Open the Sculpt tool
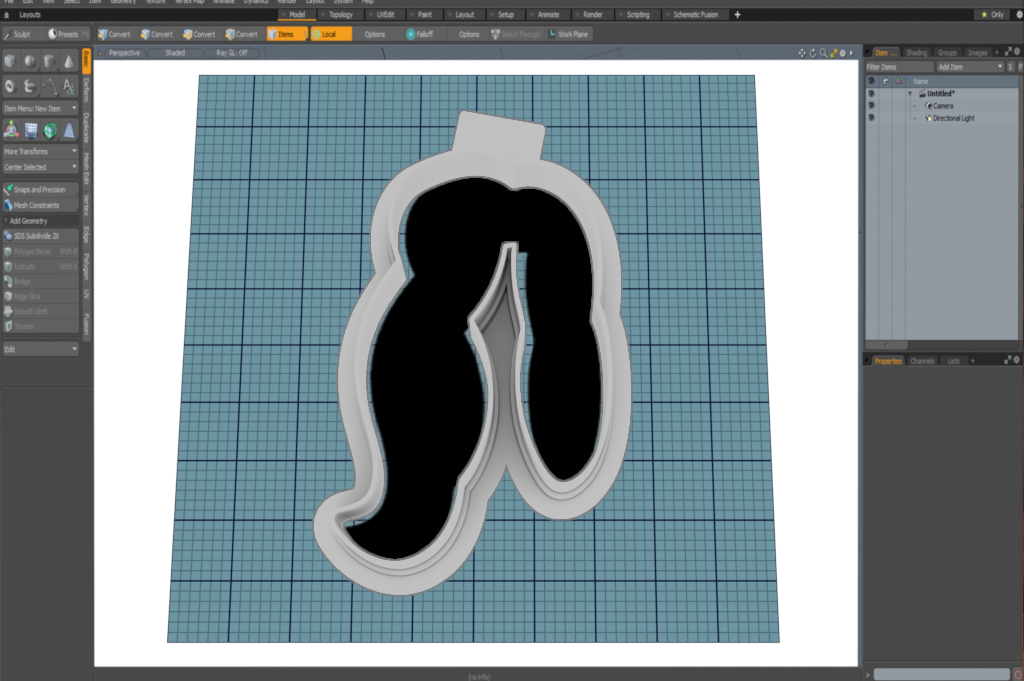Screen dimensions: 1024x681 18,34
